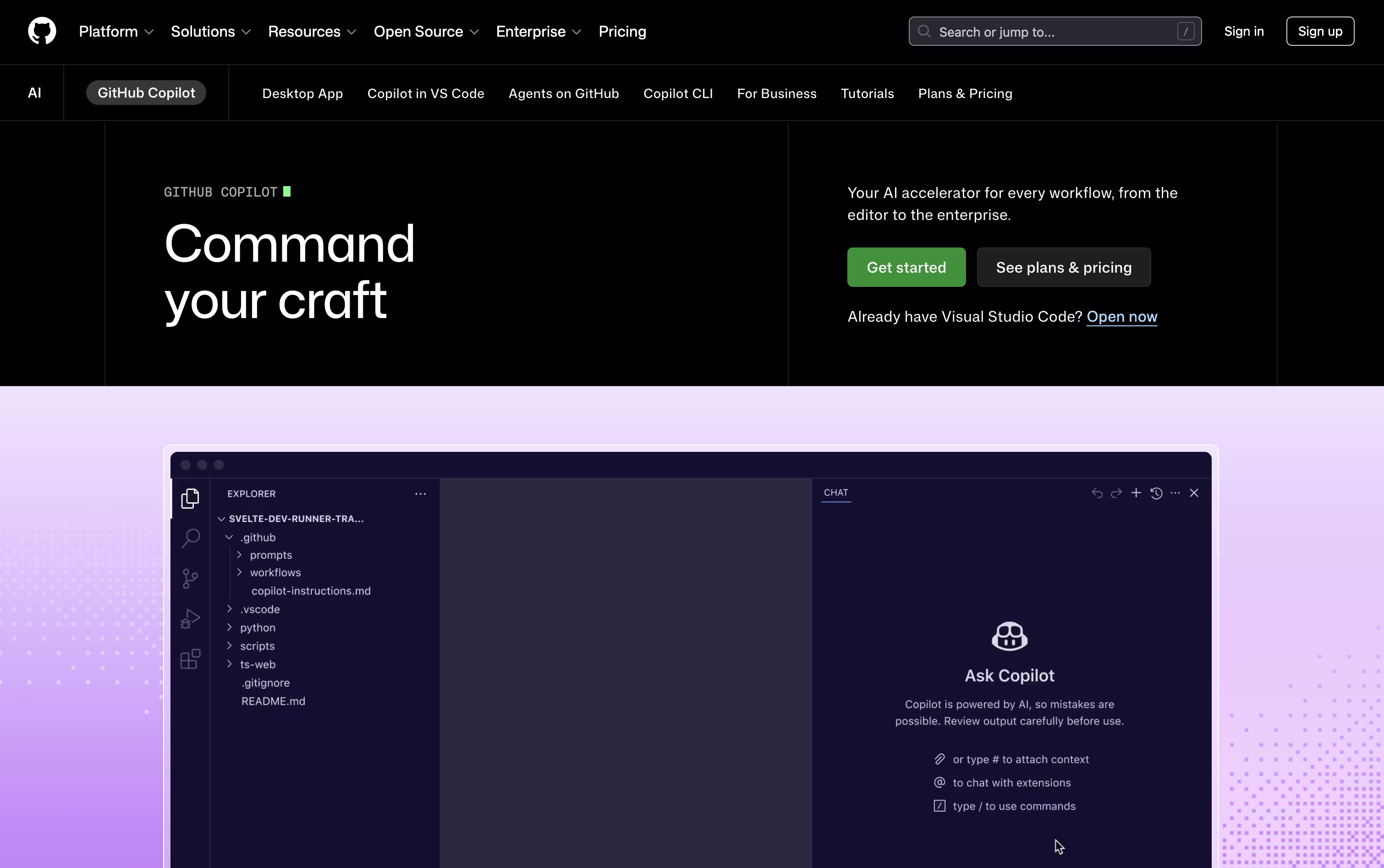Start a new chat with the plus icon
The image size is (1384, 868).
coord(1136,493)
